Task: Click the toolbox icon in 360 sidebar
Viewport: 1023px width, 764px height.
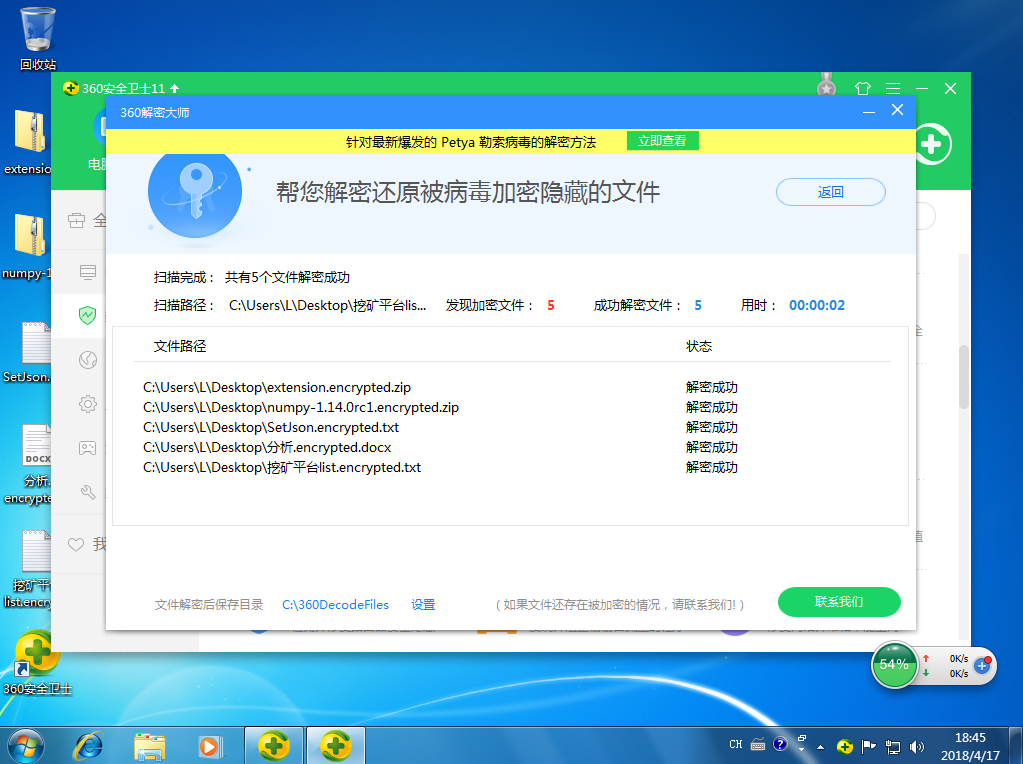Action: [x=76, y=220]
